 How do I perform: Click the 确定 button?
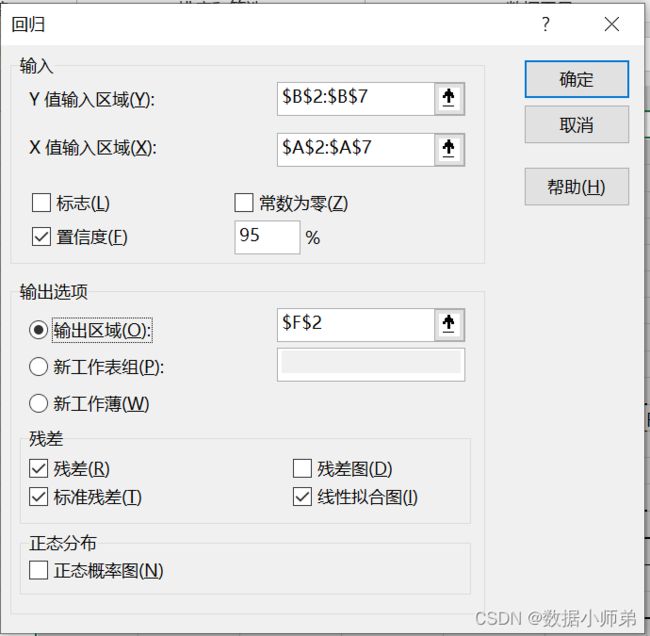click(x=577, y=79)
